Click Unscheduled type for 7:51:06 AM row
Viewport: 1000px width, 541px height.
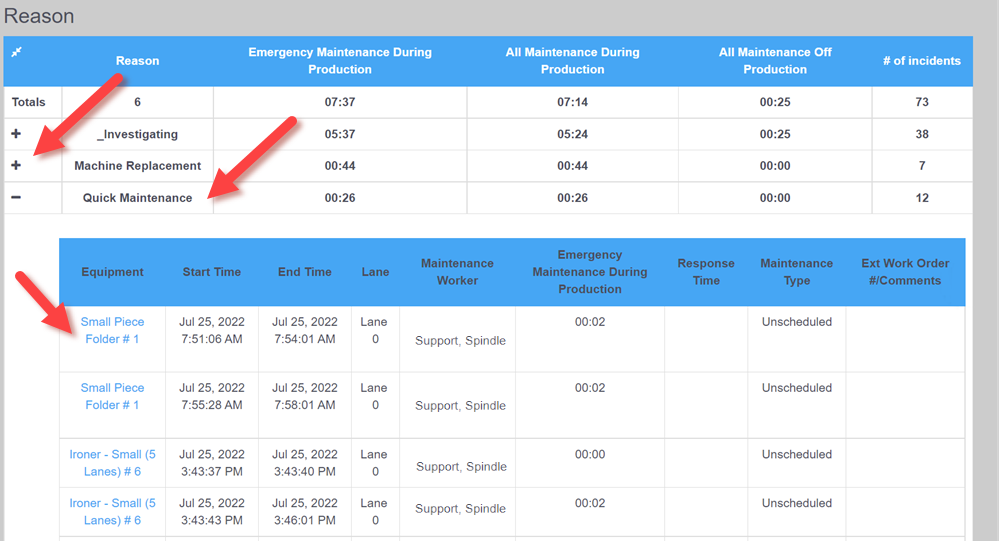point(797,322)
